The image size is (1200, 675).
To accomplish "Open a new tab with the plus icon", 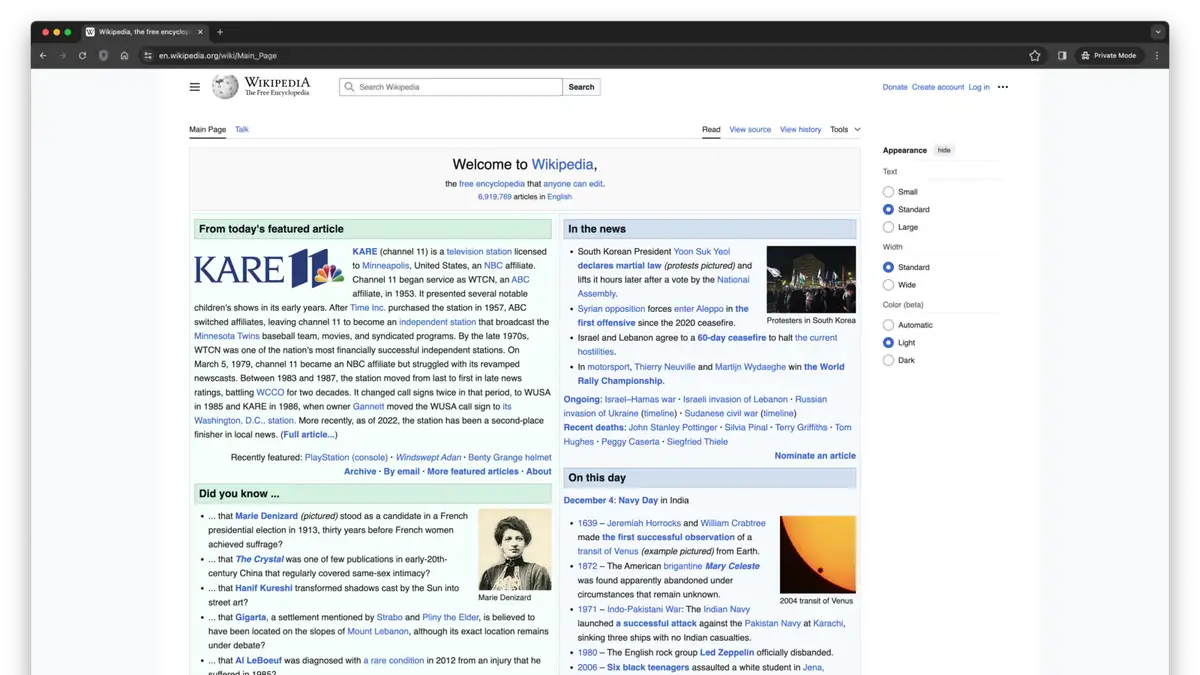I will tap(220, 32).
